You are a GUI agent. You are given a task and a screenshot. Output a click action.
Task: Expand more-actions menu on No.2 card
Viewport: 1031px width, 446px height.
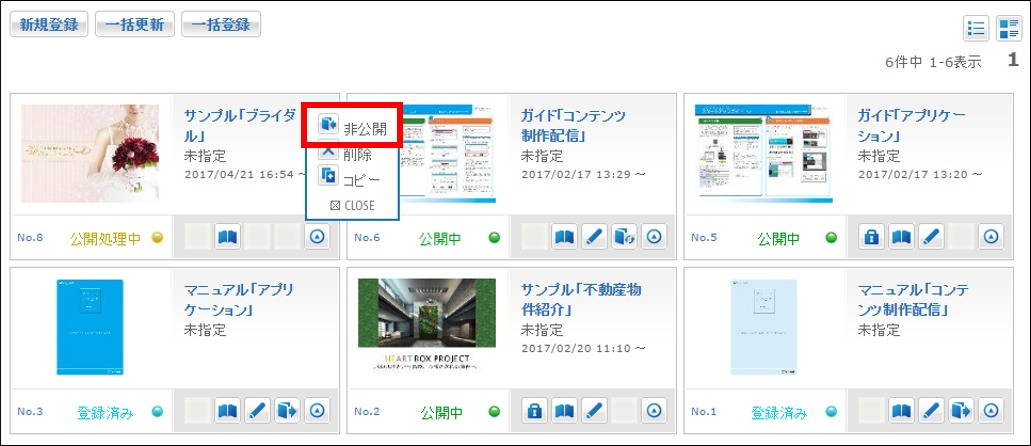point(654,411)
